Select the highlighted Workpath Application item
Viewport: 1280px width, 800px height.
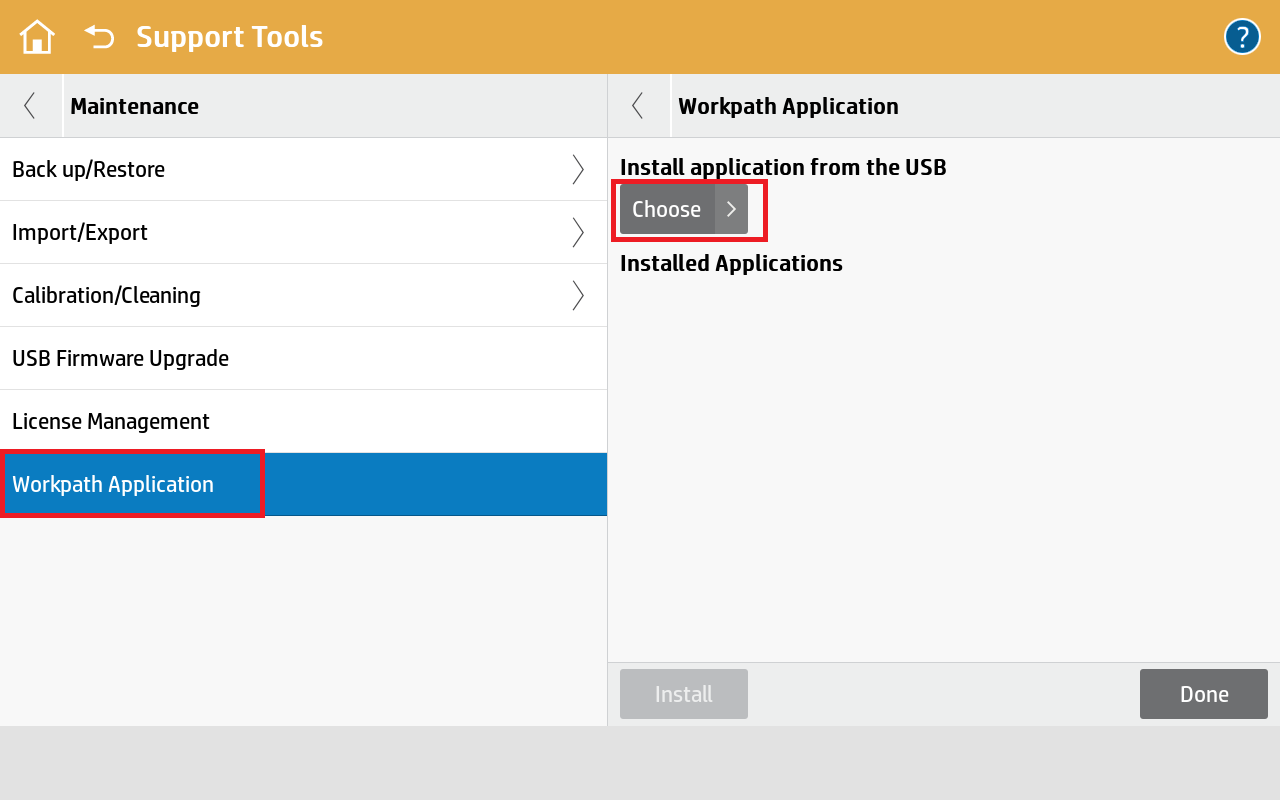(x=113, y=484)
